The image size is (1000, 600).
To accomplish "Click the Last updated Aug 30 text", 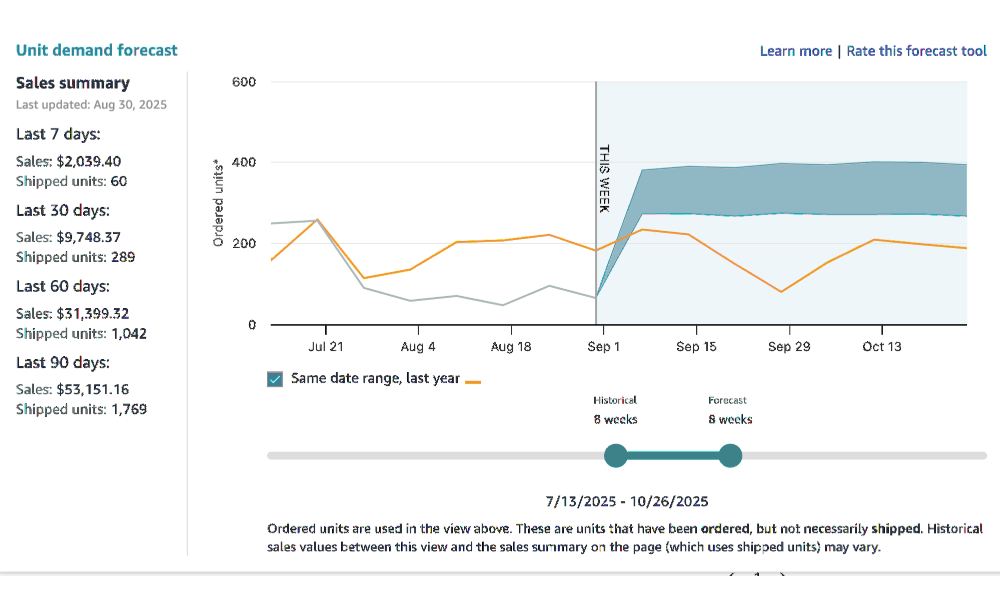I will [91, 104].
